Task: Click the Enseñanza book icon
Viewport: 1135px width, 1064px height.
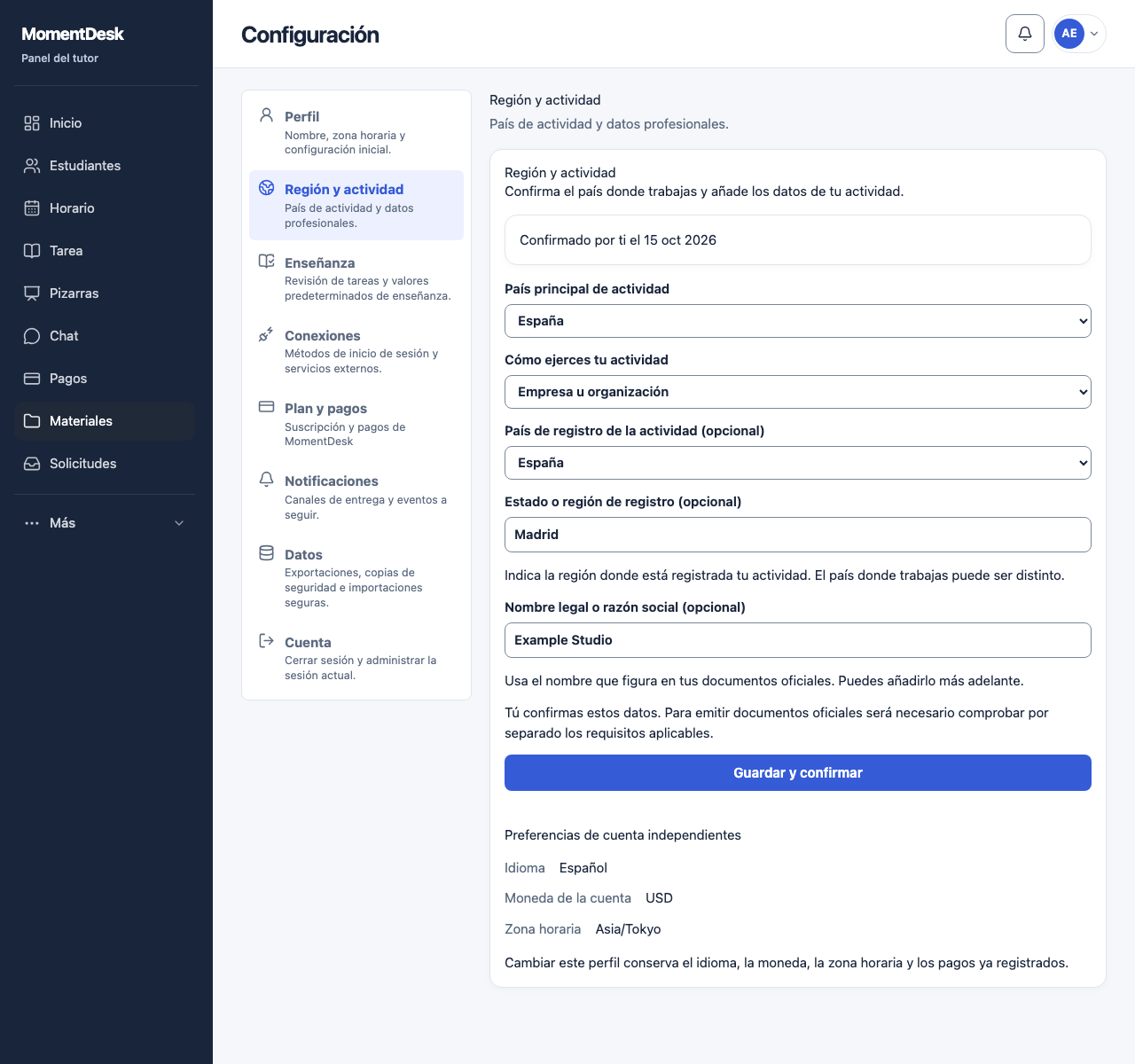Action: click(266, 261)
